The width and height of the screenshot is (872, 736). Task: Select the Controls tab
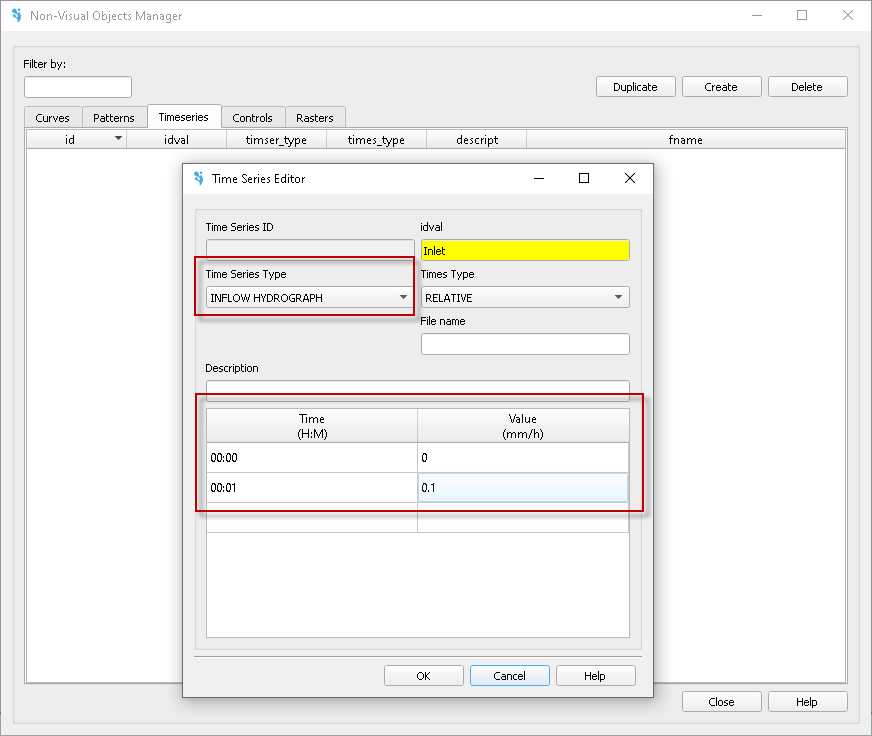point(252,118)
